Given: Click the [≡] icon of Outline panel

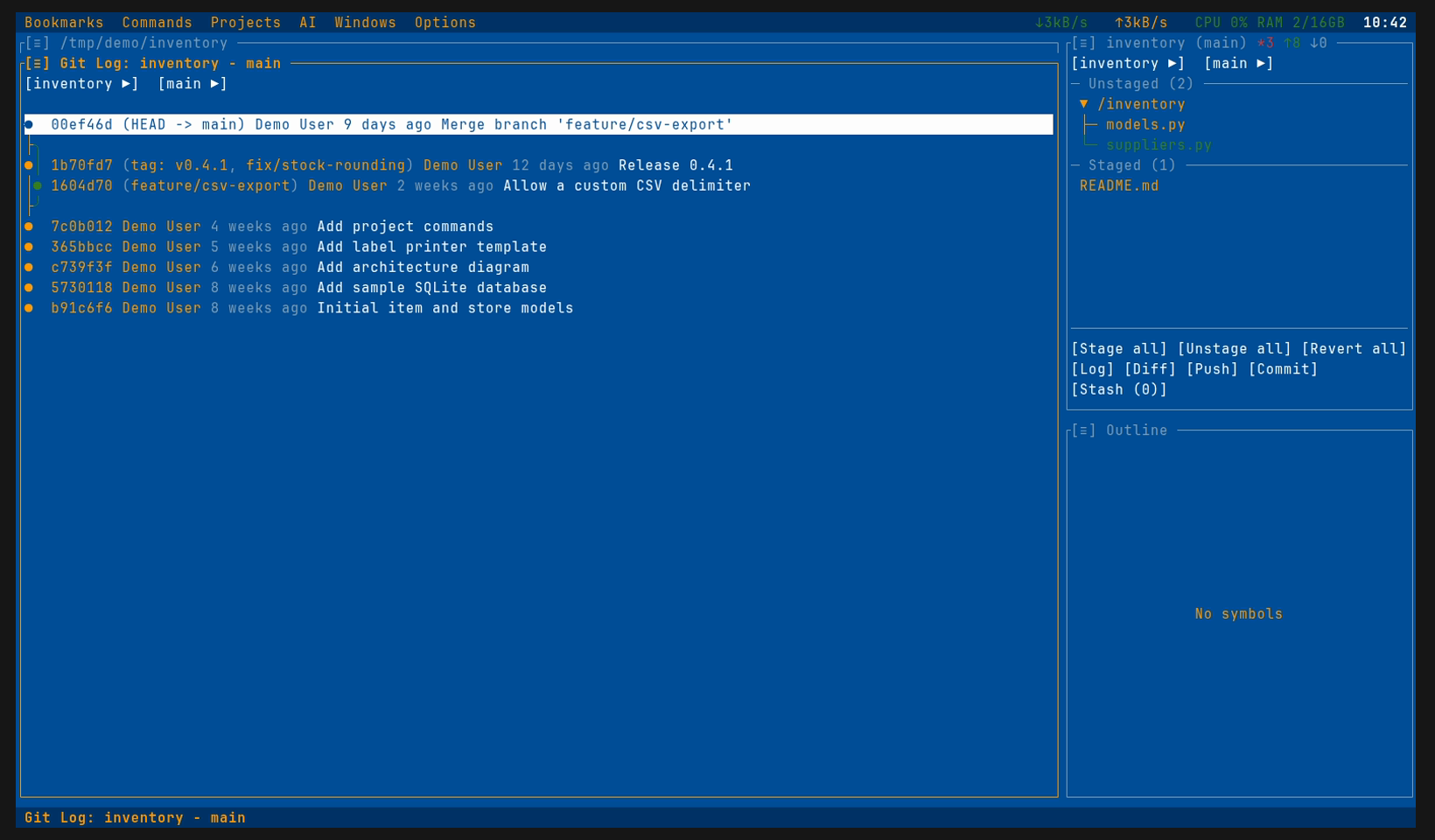Looking at the screenshot, I should (1084, 430).
